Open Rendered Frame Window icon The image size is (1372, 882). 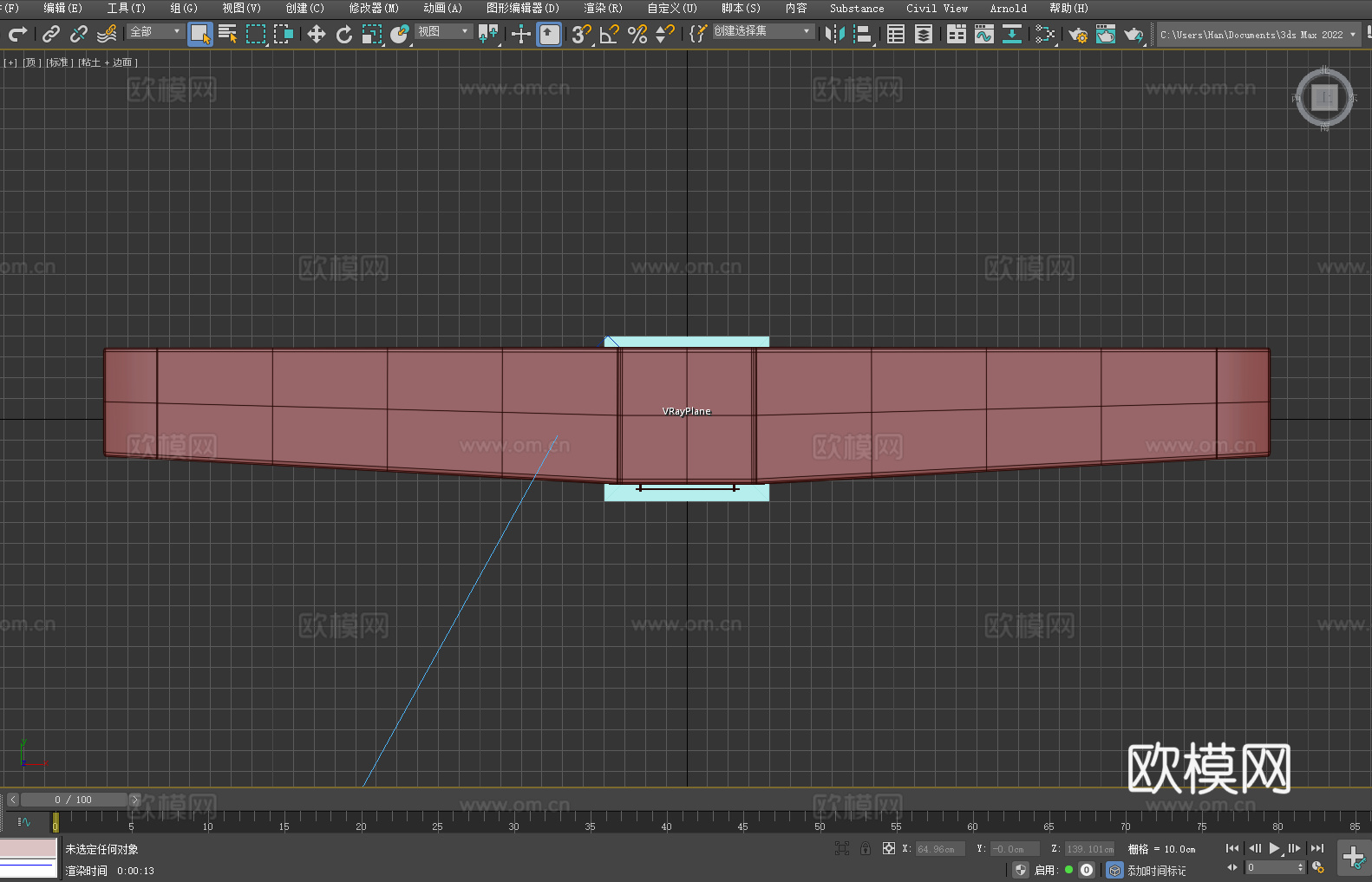(1106, 34)
